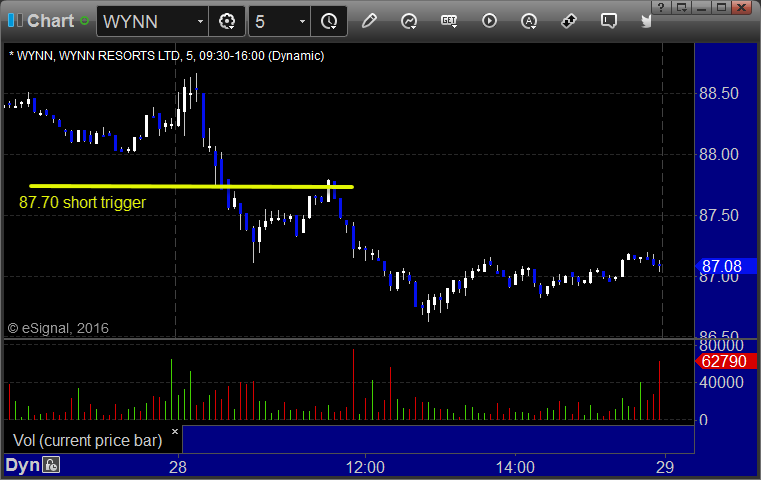Image resolution: width=761 pixels, height=480 pixels.
Task: Expand the interval 5 dropdown arrow
Action: pos(302,21)
